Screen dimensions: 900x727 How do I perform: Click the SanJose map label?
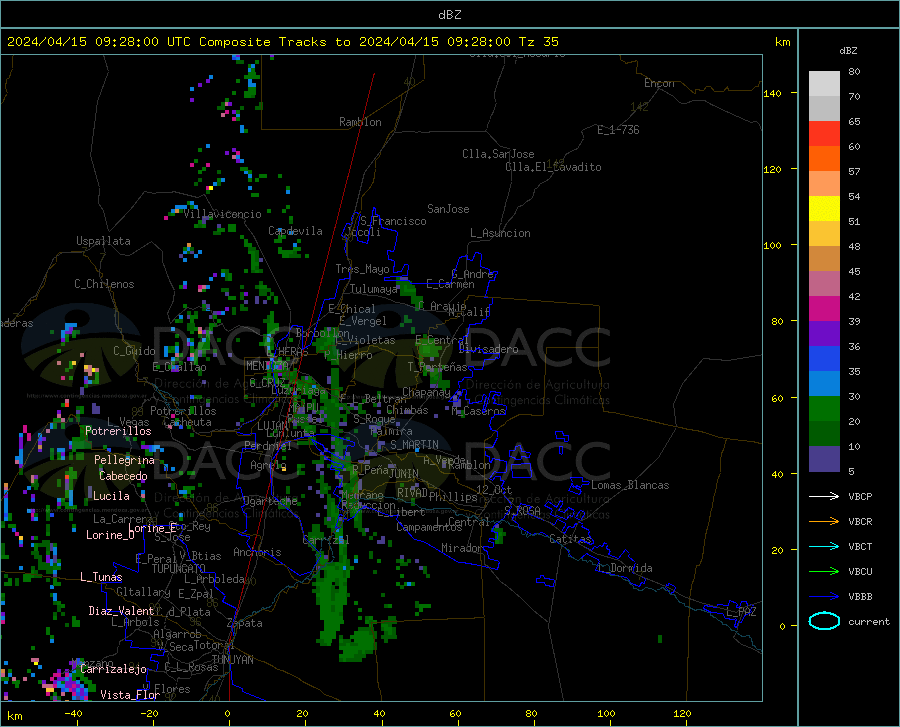tap(448, 209)
